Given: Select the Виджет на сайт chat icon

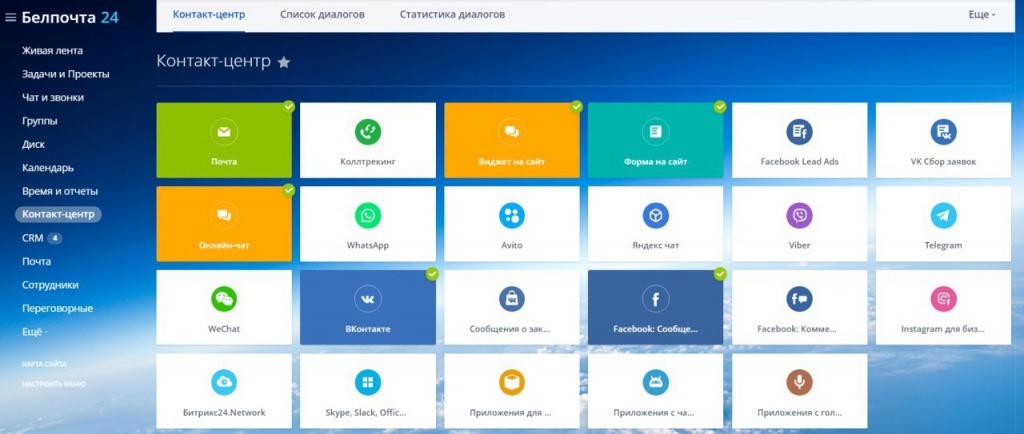Looking at the screenshot, I should [x=511, y=132].
